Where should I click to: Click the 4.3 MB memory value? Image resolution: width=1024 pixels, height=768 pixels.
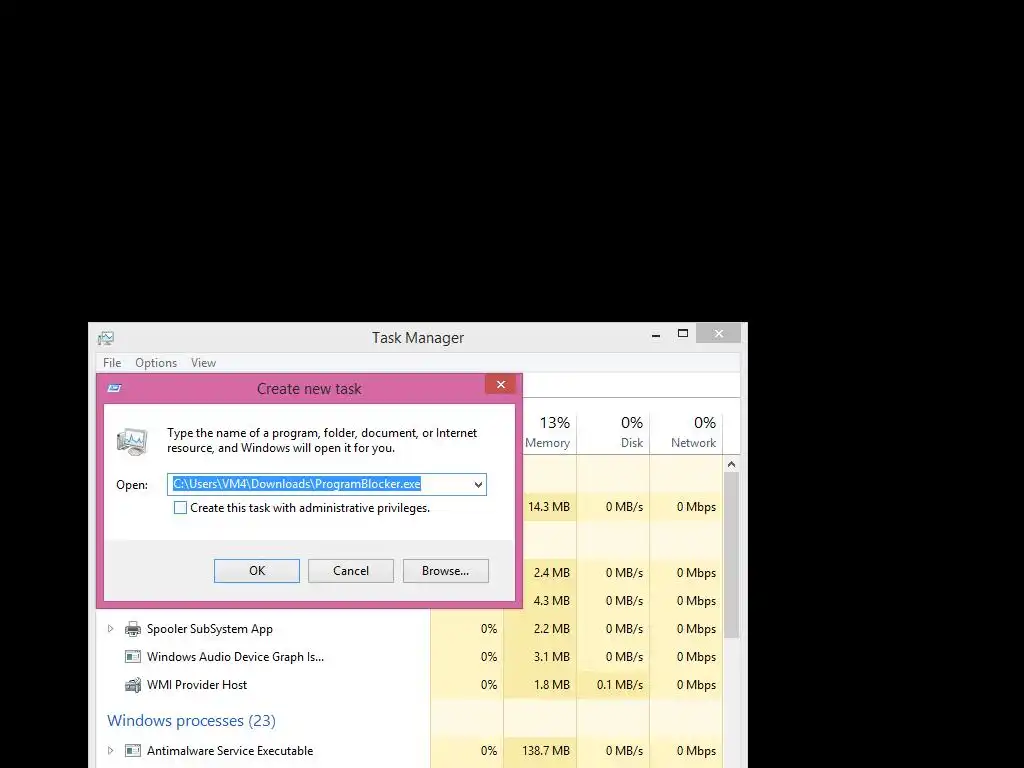(552, 601)
